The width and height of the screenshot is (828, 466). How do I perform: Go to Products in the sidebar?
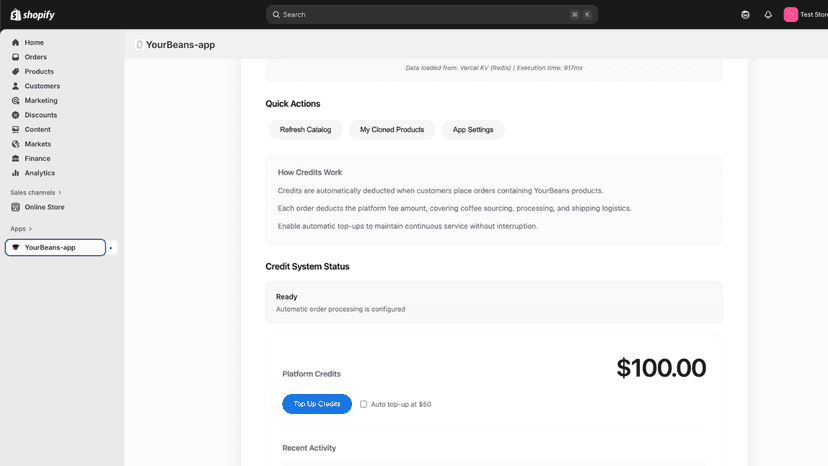point(39,71)
